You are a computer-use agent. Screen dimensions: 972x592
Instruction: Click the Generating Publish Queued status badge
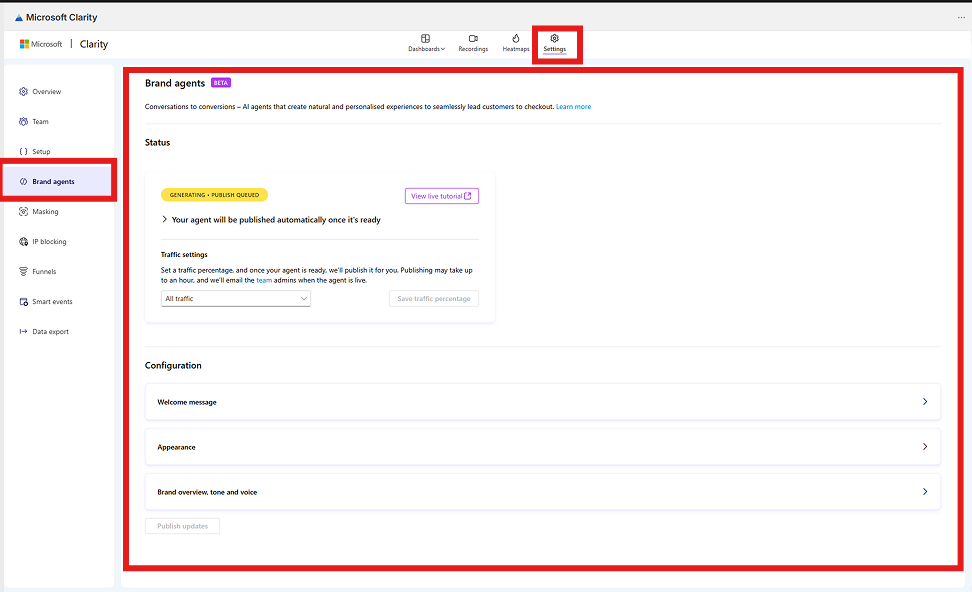click(x=214, y=195)
